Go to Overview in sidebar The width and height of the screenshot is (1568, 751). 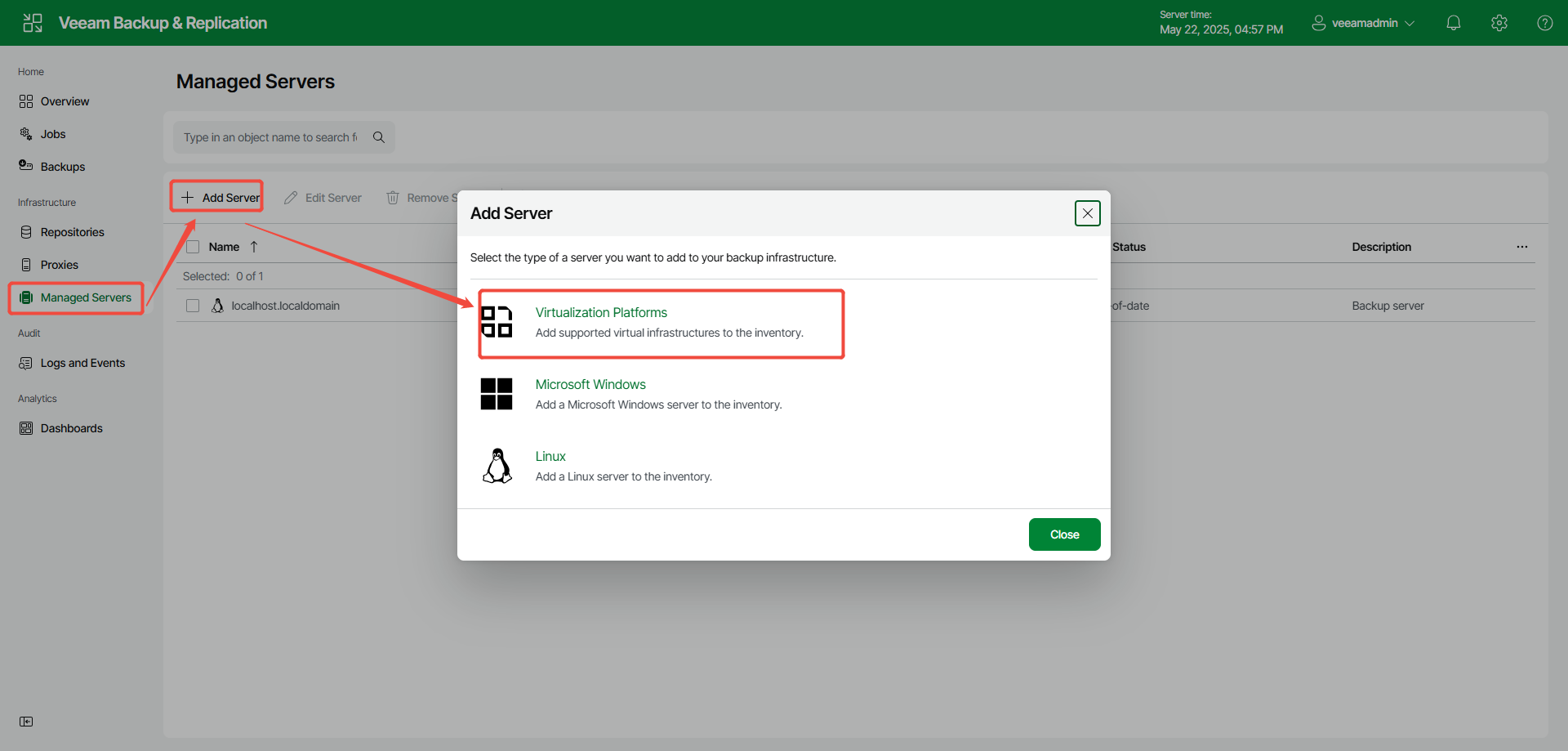(x=65, y=101)
